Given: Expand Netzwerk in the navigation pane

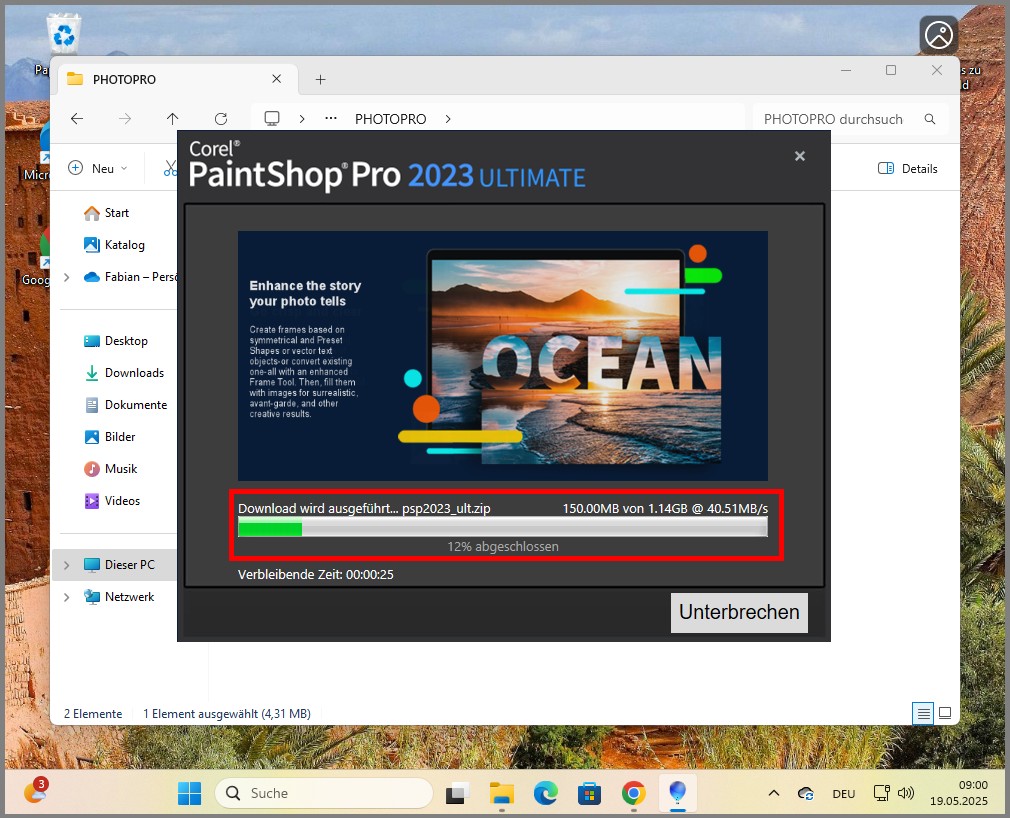Looking at the screenshot, I should (x=66, y=596).
